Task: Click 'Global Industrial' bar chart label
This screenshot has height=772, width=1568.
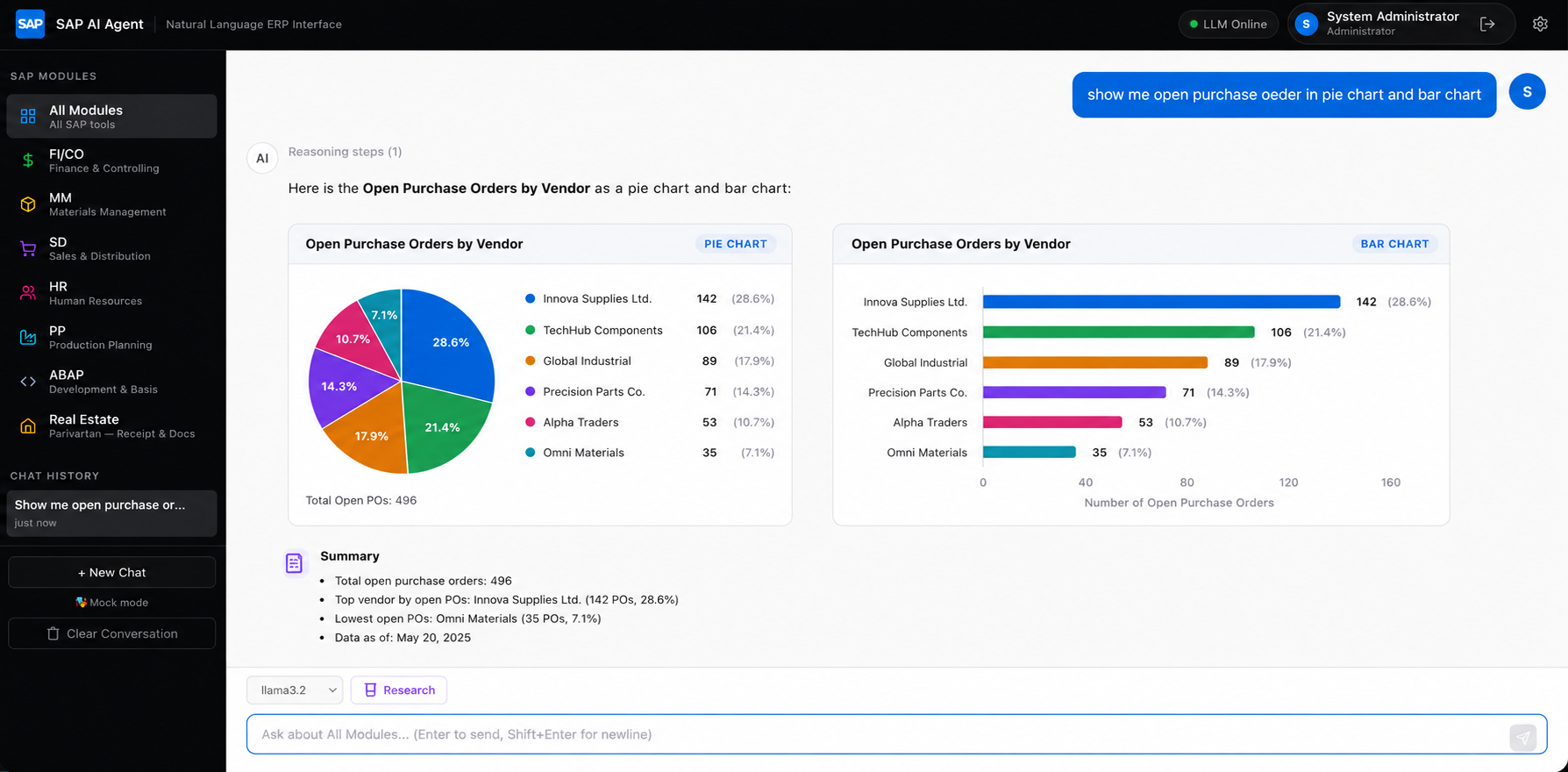Action: pyautogui.click(x=925, y=362)
